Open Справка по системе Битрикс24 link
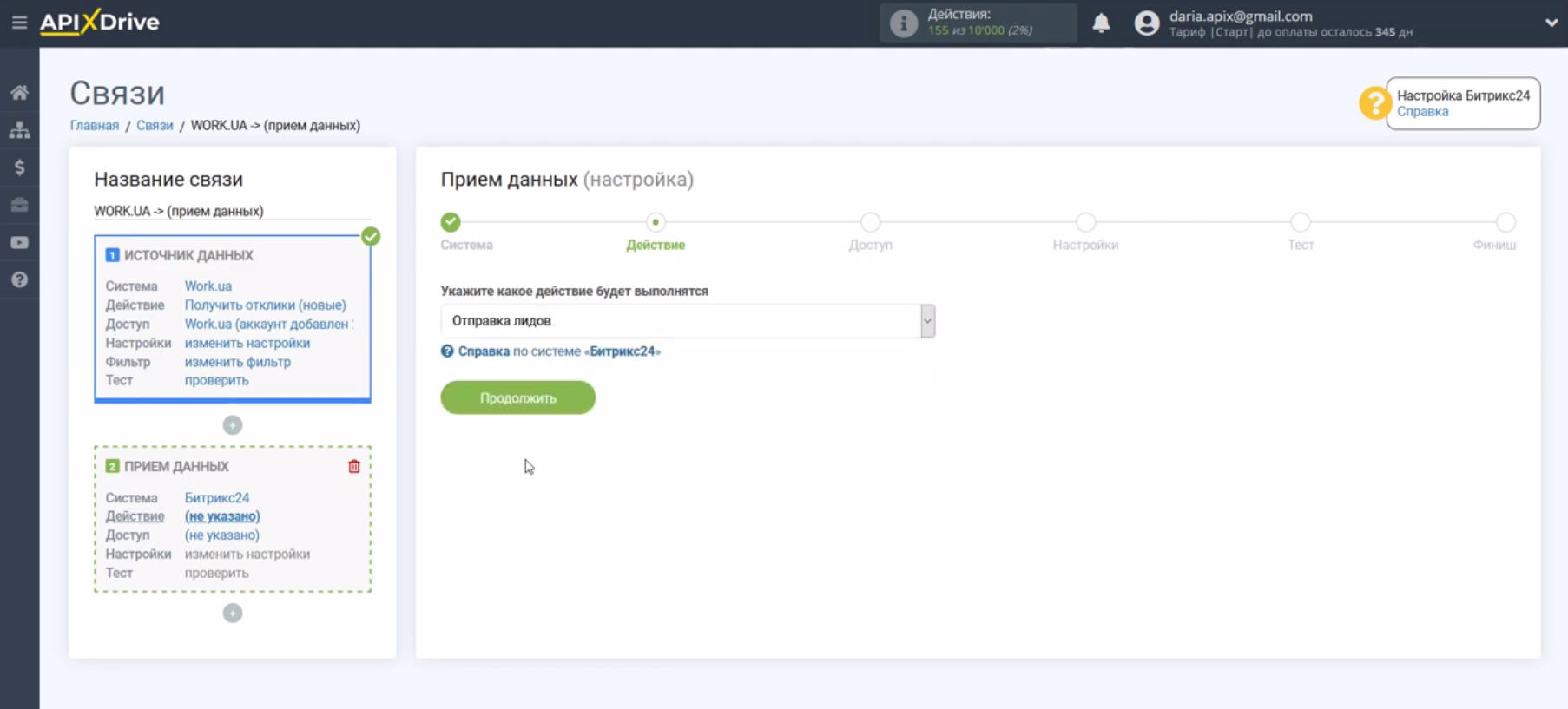This screenshot has height=709, width=1568. click(559, 351)
